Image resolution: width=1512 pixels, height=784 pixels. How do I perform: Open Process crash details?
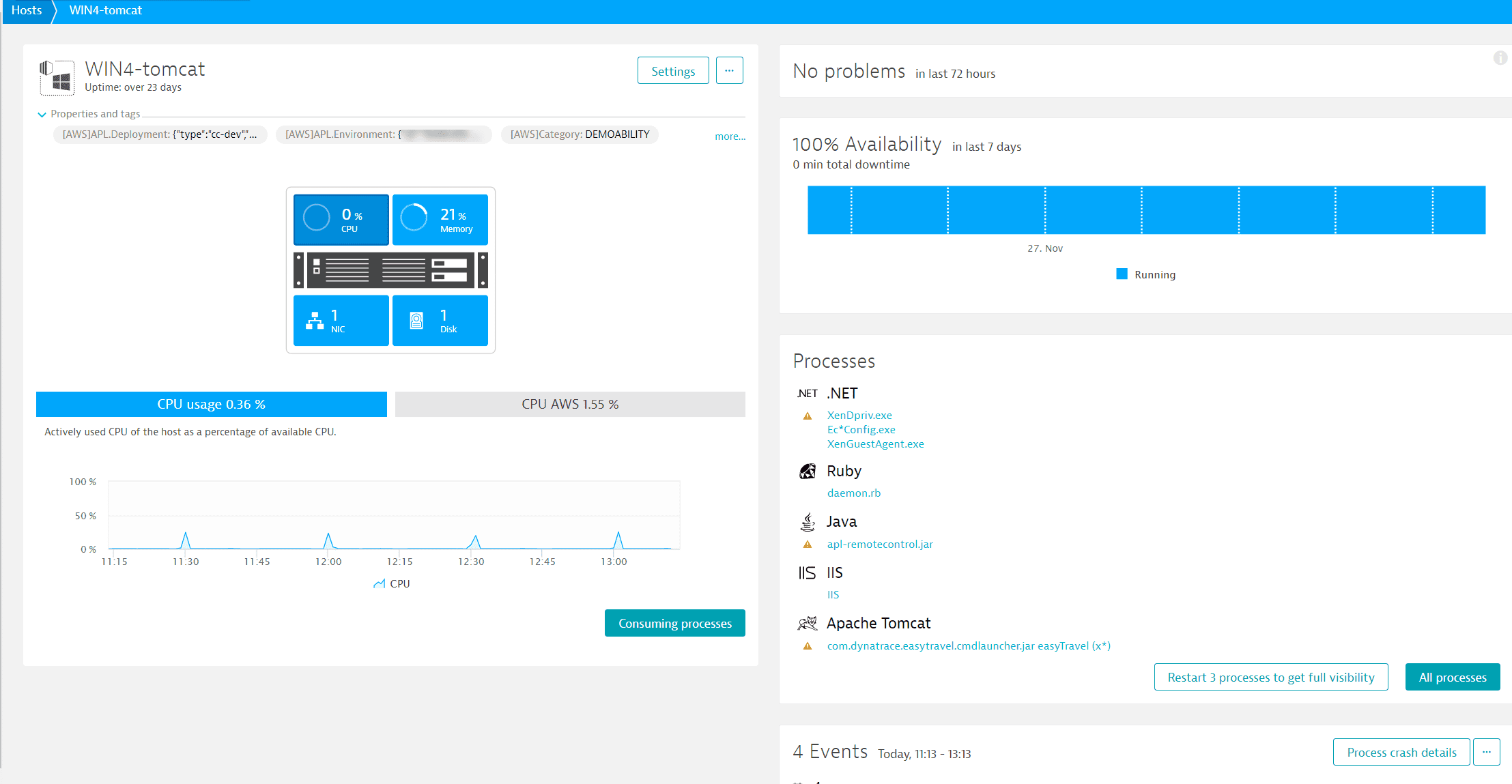point(1401,752)
